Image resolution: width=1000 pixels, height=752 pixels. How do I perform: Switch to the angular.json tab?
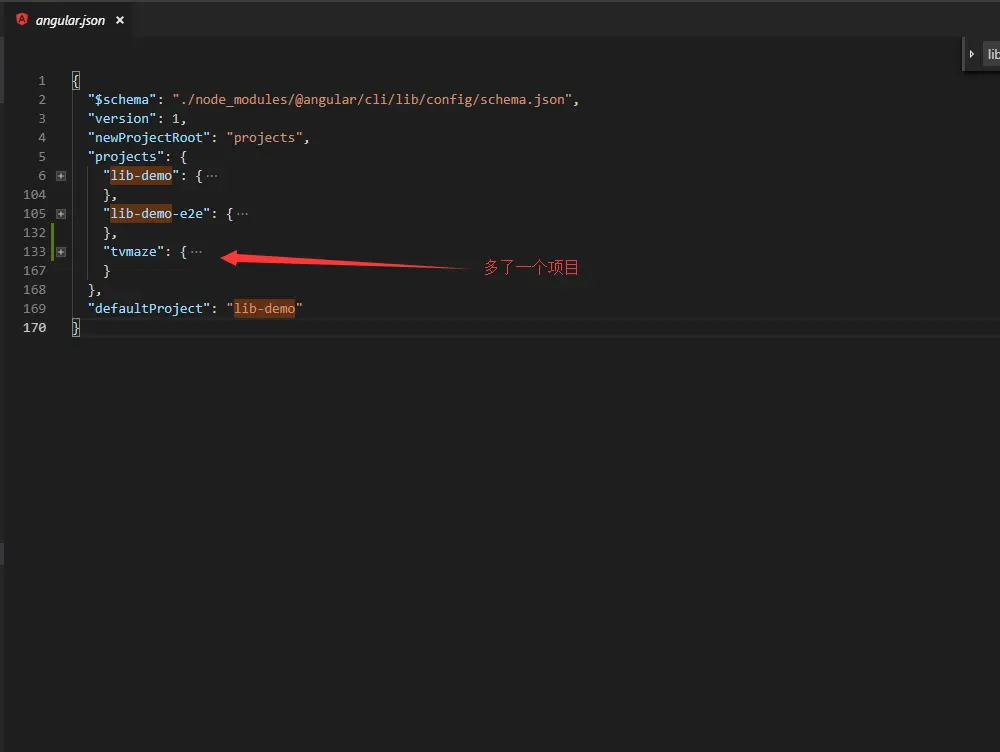70,20
